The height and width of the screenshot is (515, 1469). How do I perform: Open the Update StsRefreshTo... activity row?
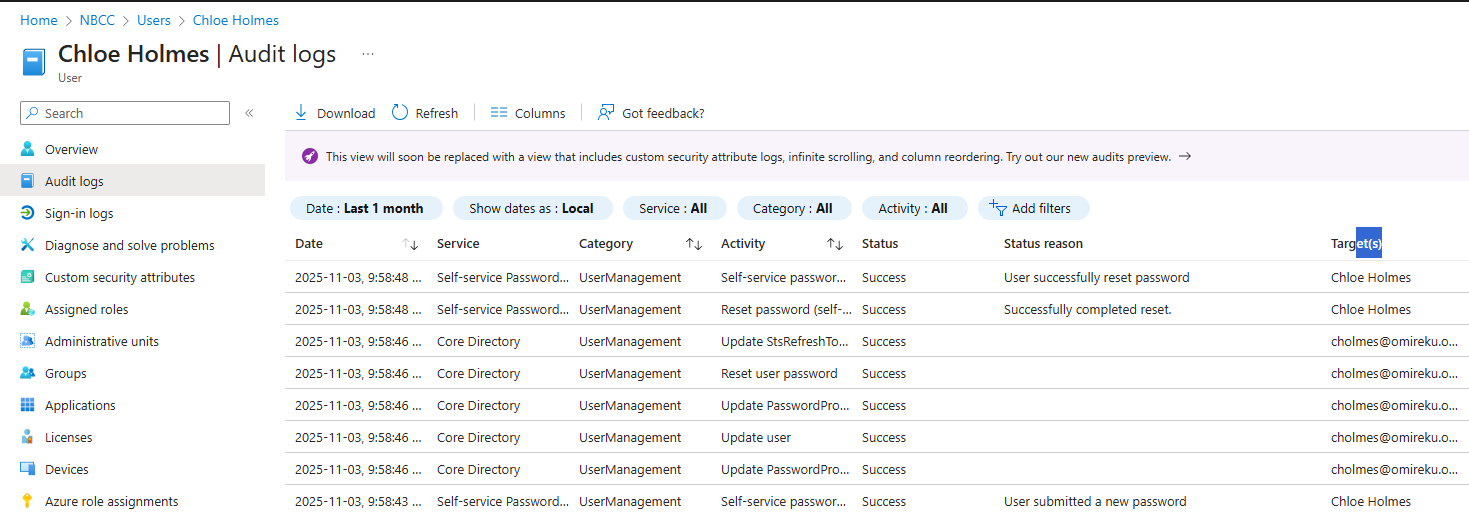pyautogui.click(x=877, y=341)
